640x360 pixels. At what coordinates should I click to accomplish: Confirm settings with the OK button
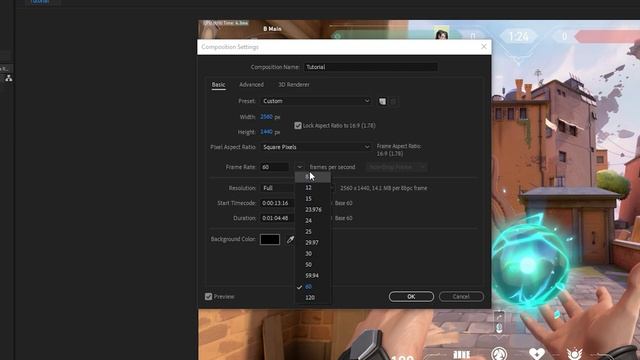[x=411, y=297]
